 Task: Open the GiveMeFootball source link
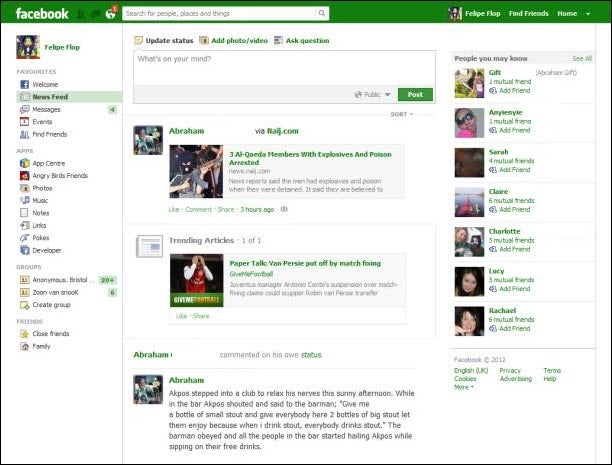click(x=251, y=274)
